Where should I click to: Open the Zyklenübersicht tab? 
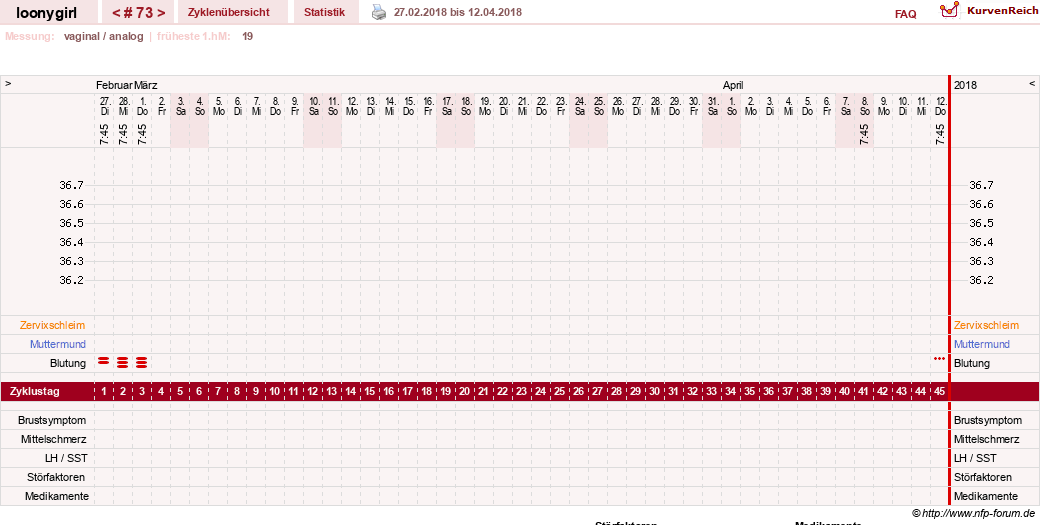(228, 12)
